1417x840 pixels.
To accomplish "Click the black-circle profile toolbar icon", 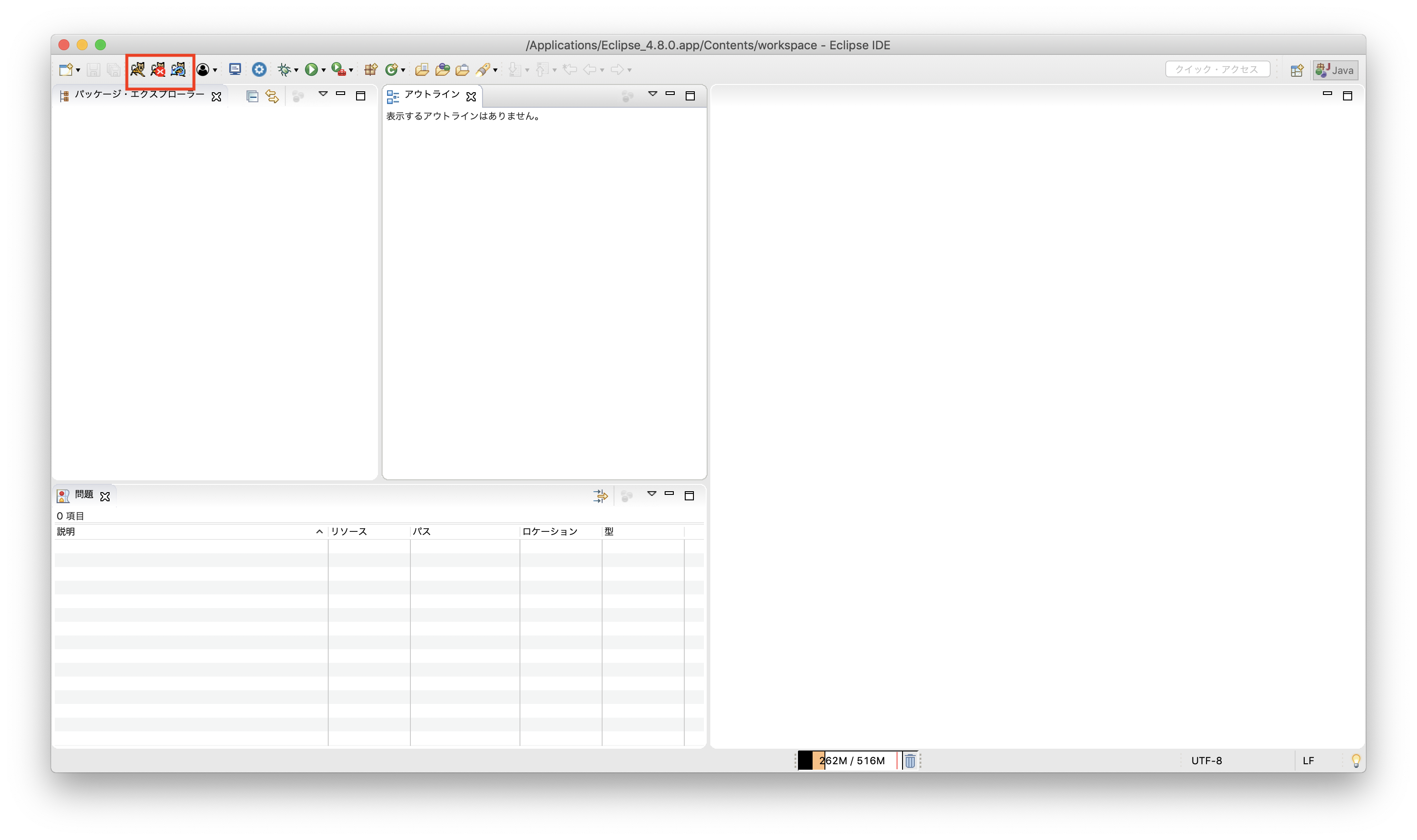I will click(x=203, y=70).
